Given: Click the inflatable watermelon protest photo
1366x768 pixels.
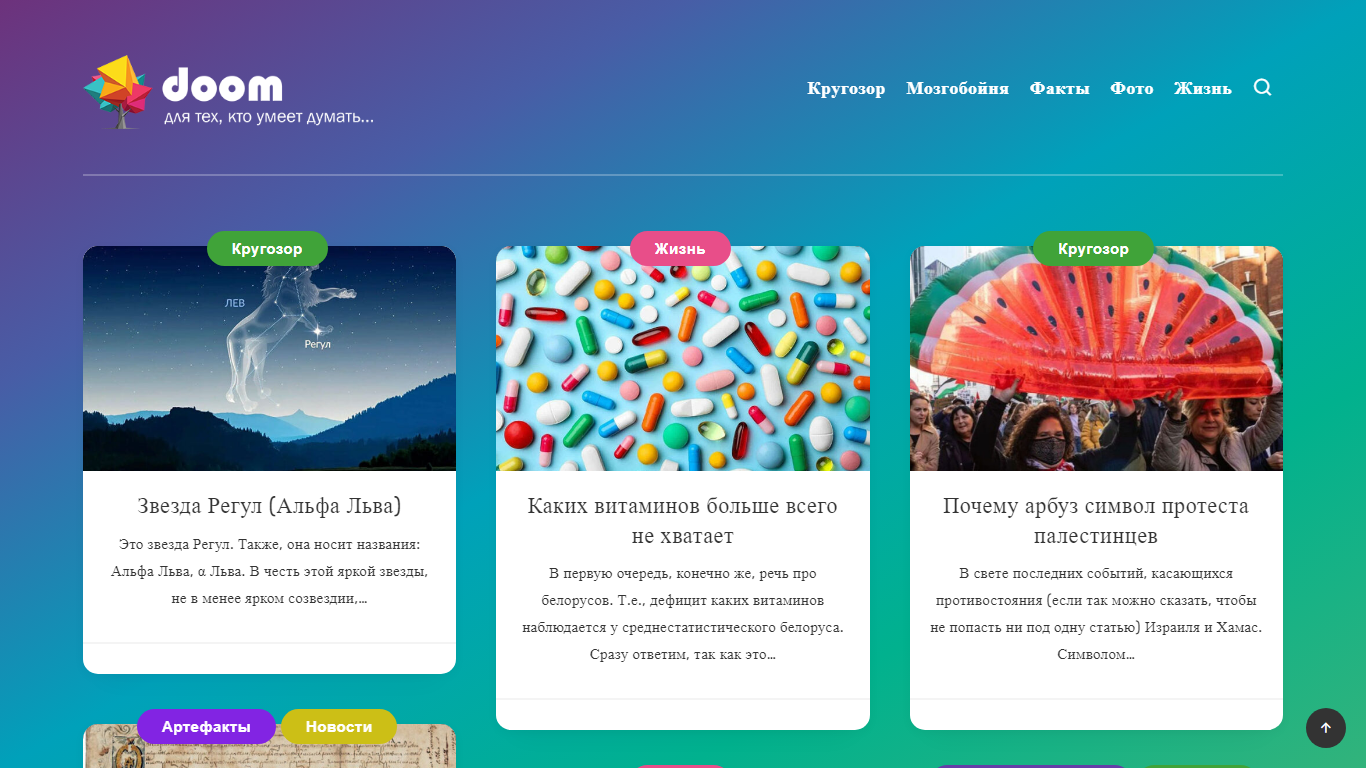Looking at the screenshot, I should coord(1096,358).
